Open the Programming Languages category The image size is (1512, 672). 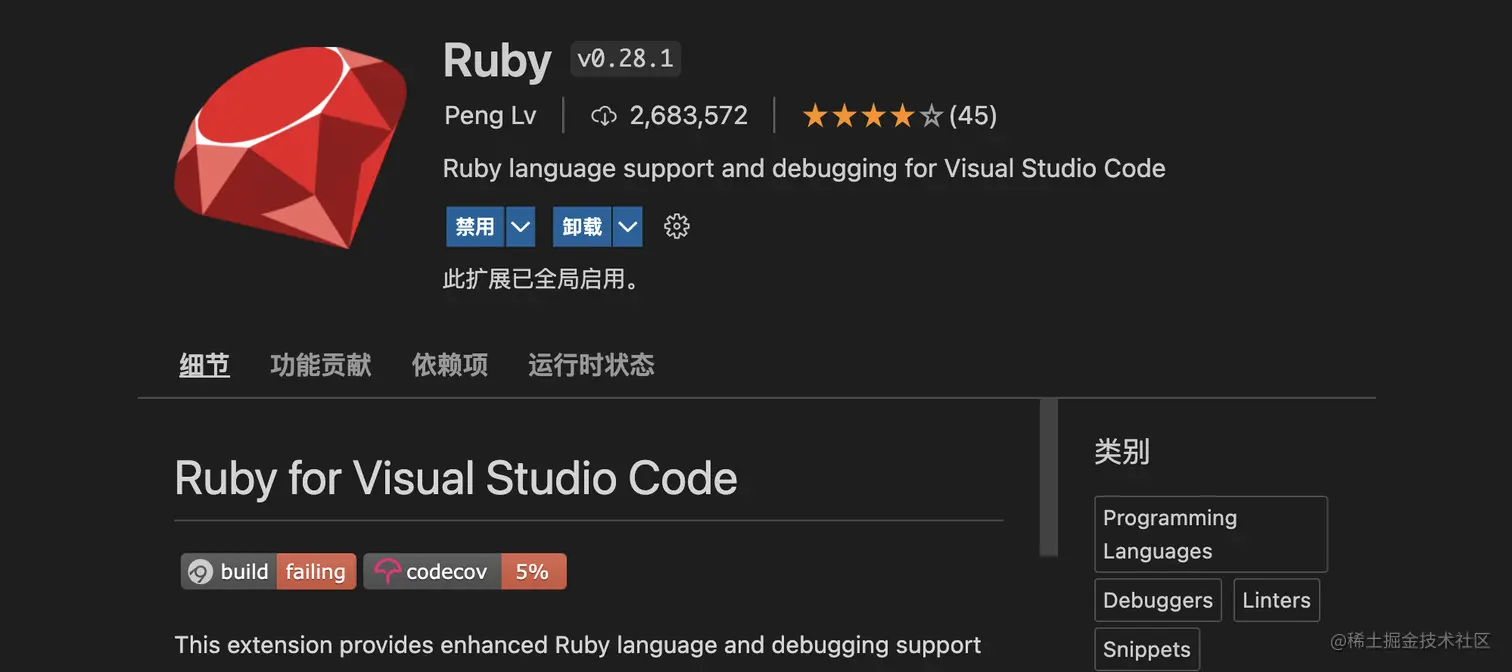pos(1211,534)
